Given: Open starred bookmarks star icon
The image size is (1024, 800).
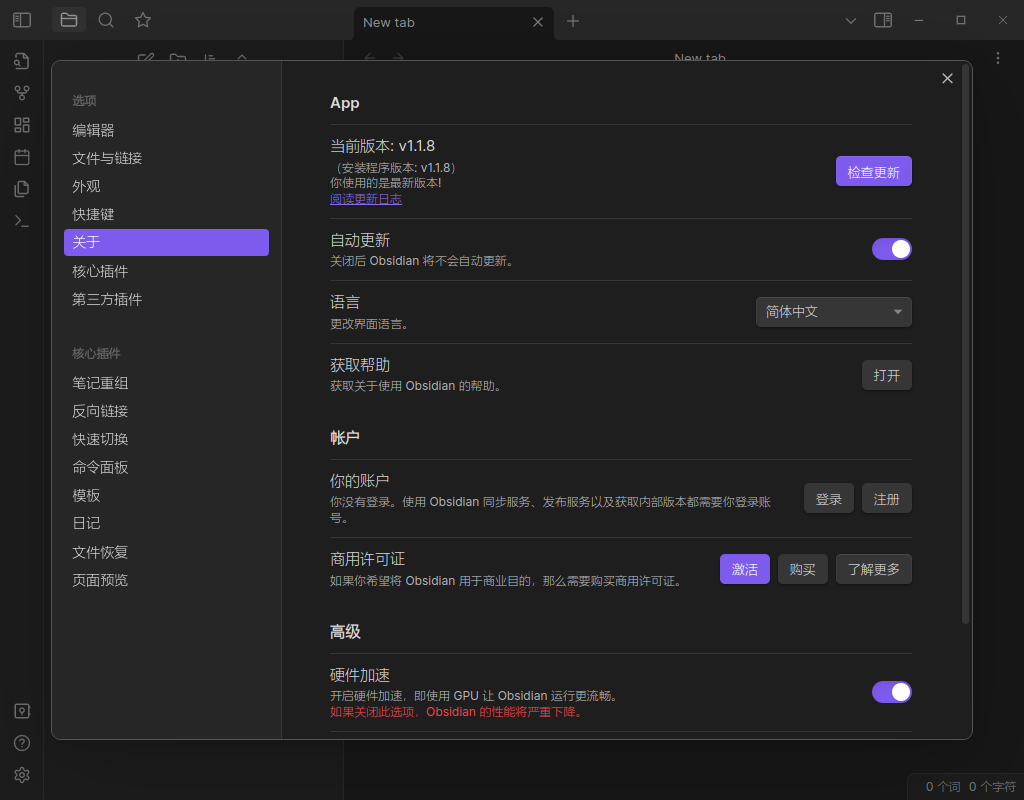Looking at the screenshot, I should pos(143,20).
